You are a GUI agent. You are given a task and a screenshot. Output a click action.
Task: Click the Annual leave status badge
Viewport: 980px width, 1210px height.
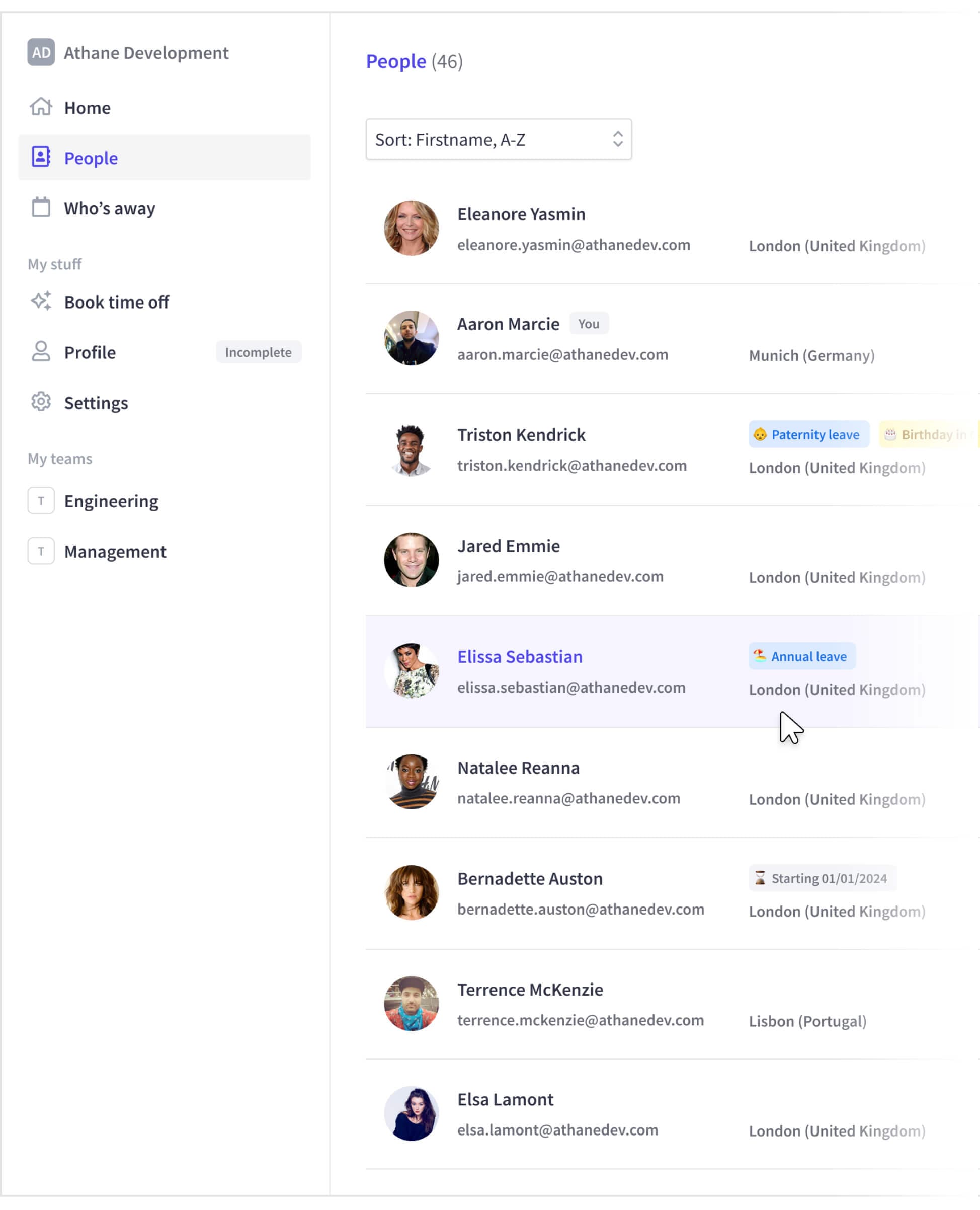[x=802, y=656]
